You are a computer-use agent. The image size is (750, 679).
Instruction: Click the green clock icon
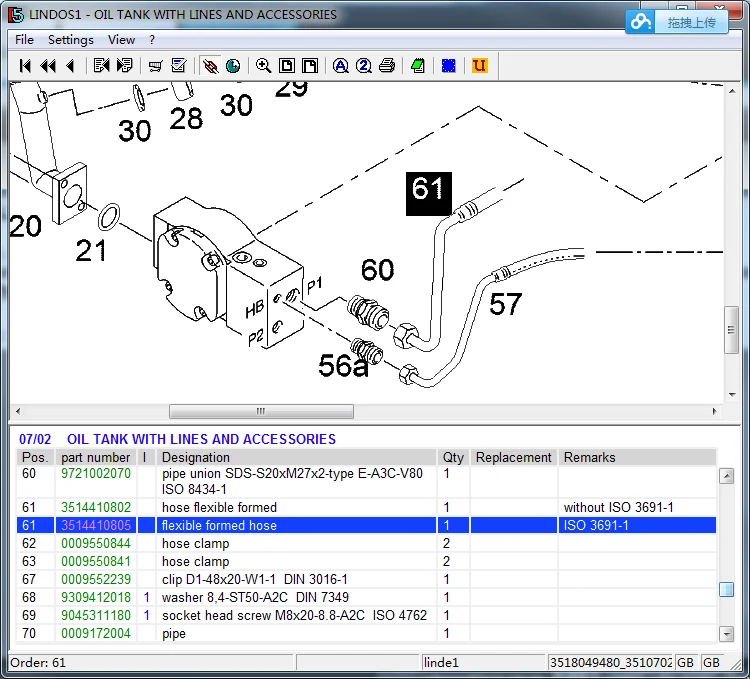(x=233, y=66)
